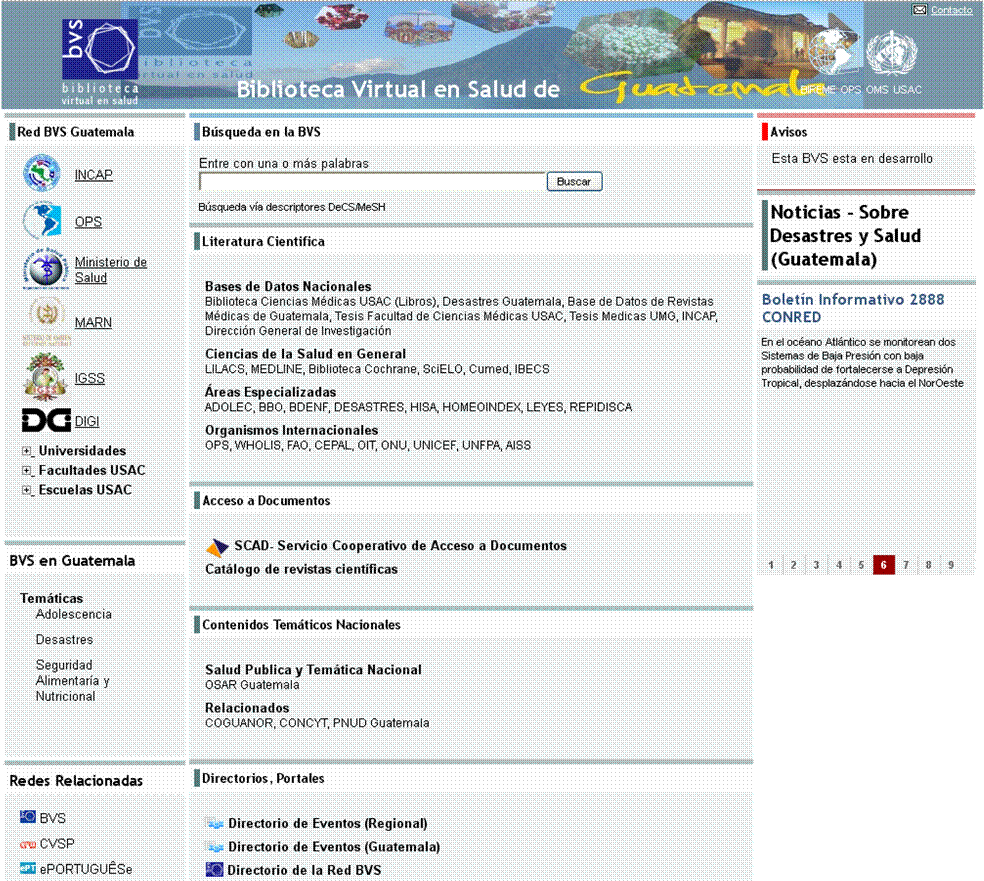This screenshot has height=881, width=984.
Task: Focus the BVS search text field
Action: coord(372,181)
